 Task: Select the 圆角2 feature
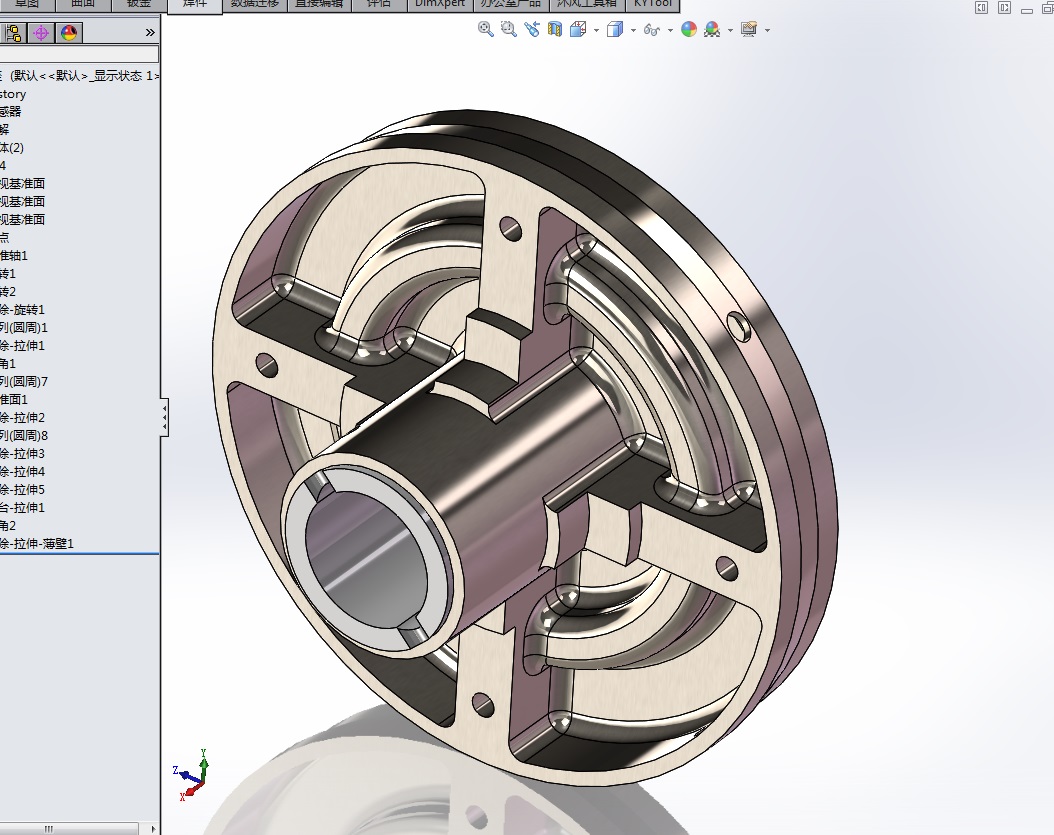tap(7, 526)
